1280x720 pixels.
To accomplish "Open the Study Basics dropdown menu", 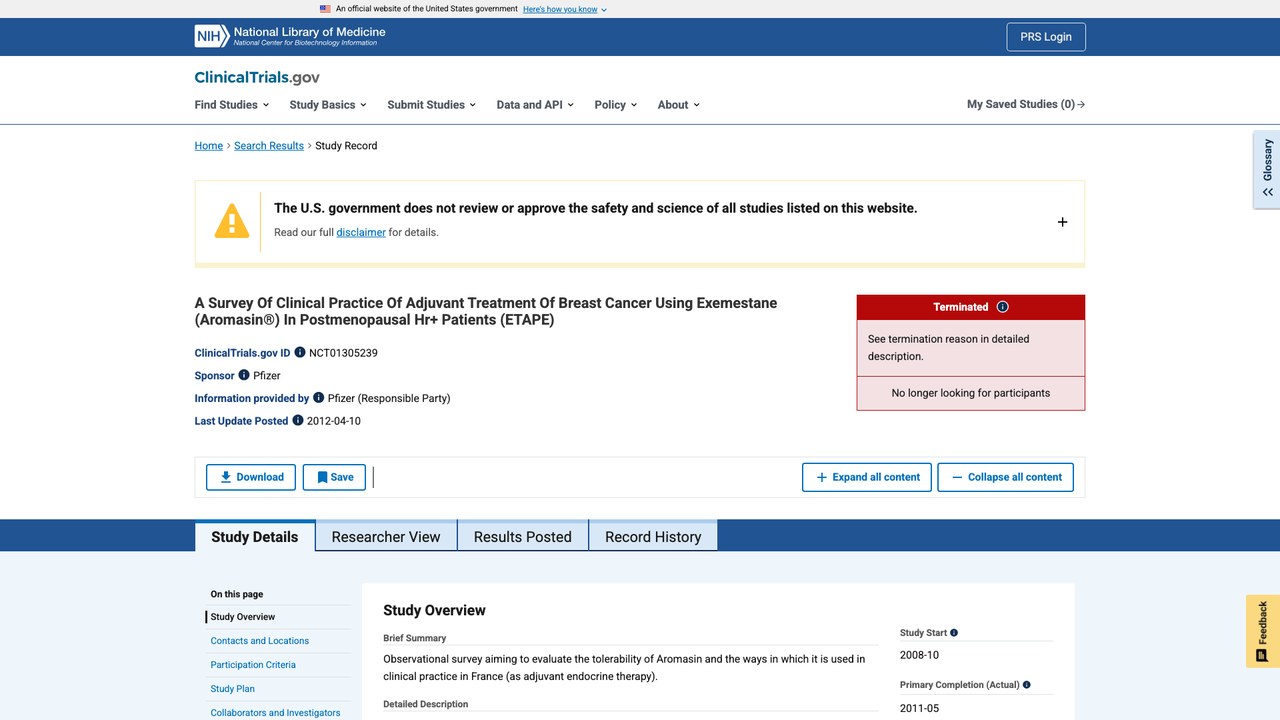I will [x=328, y=105].
